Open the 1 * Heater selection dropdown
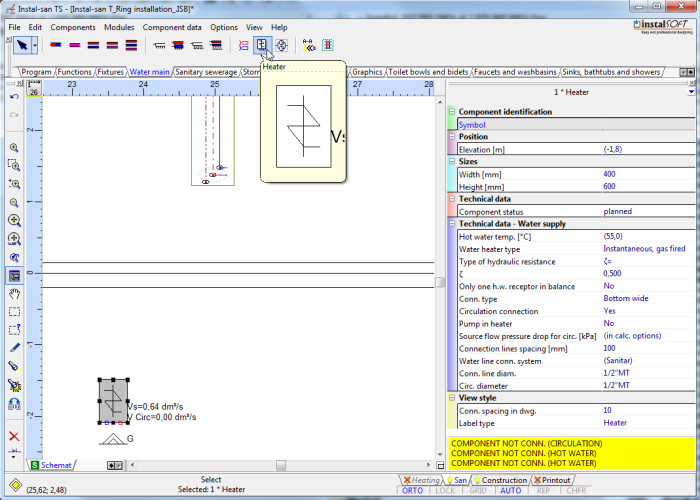Viewport: 700px width, 500px height. tap(691, 92)
